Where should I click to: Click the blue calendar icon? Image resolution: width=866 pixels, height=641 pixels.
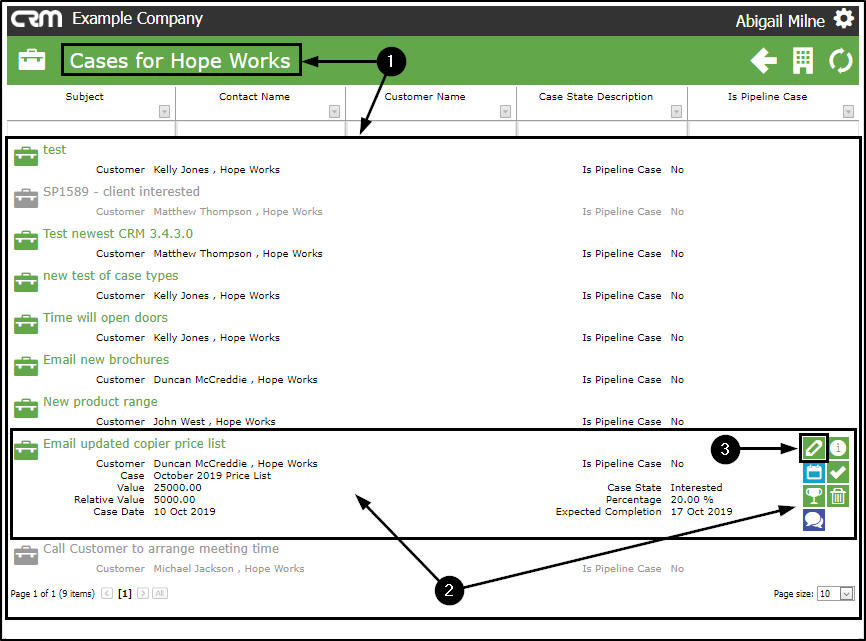814,472
